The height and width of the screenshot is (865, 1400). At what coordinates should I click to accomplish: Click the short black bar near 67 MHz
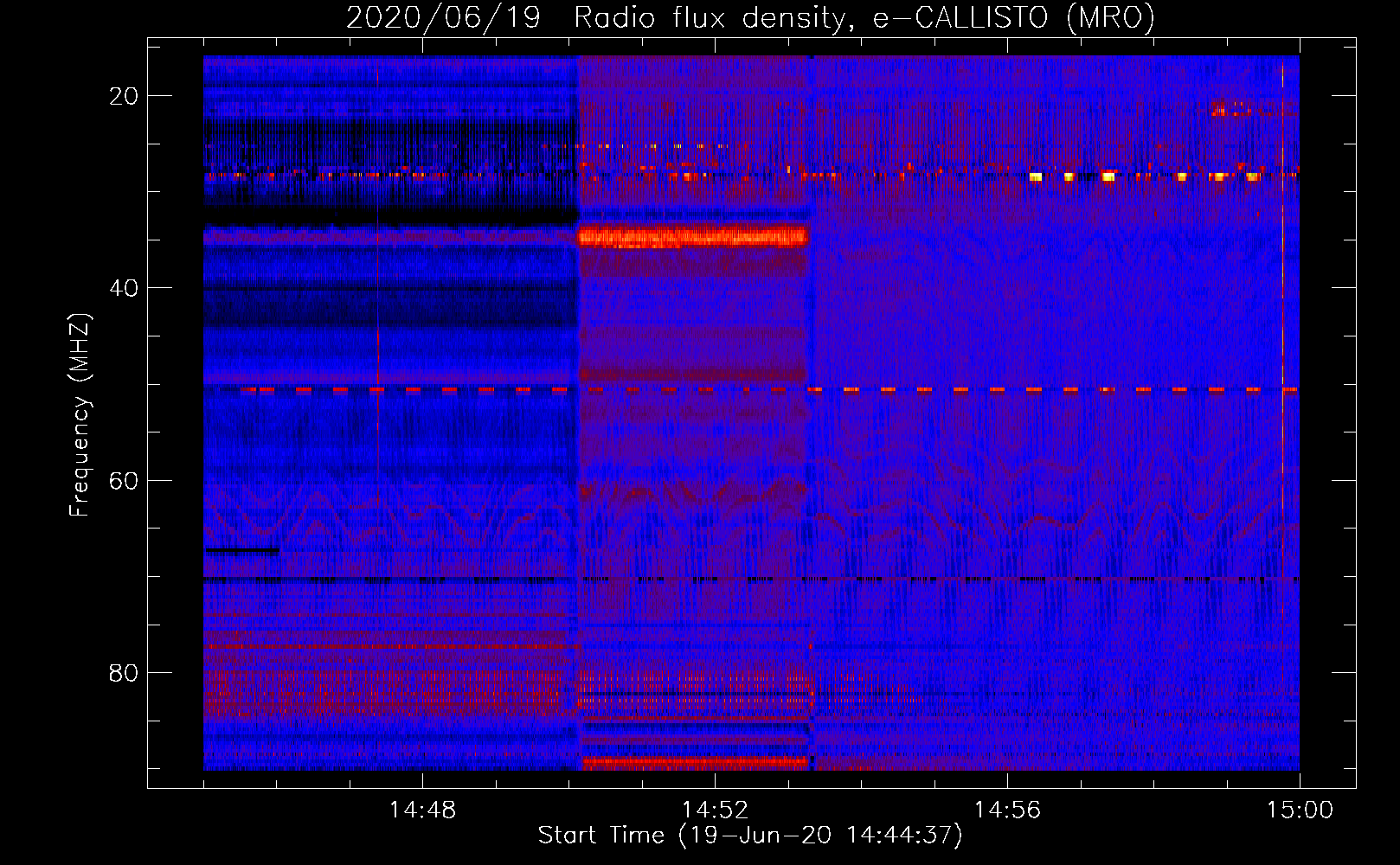pos(241,550)
